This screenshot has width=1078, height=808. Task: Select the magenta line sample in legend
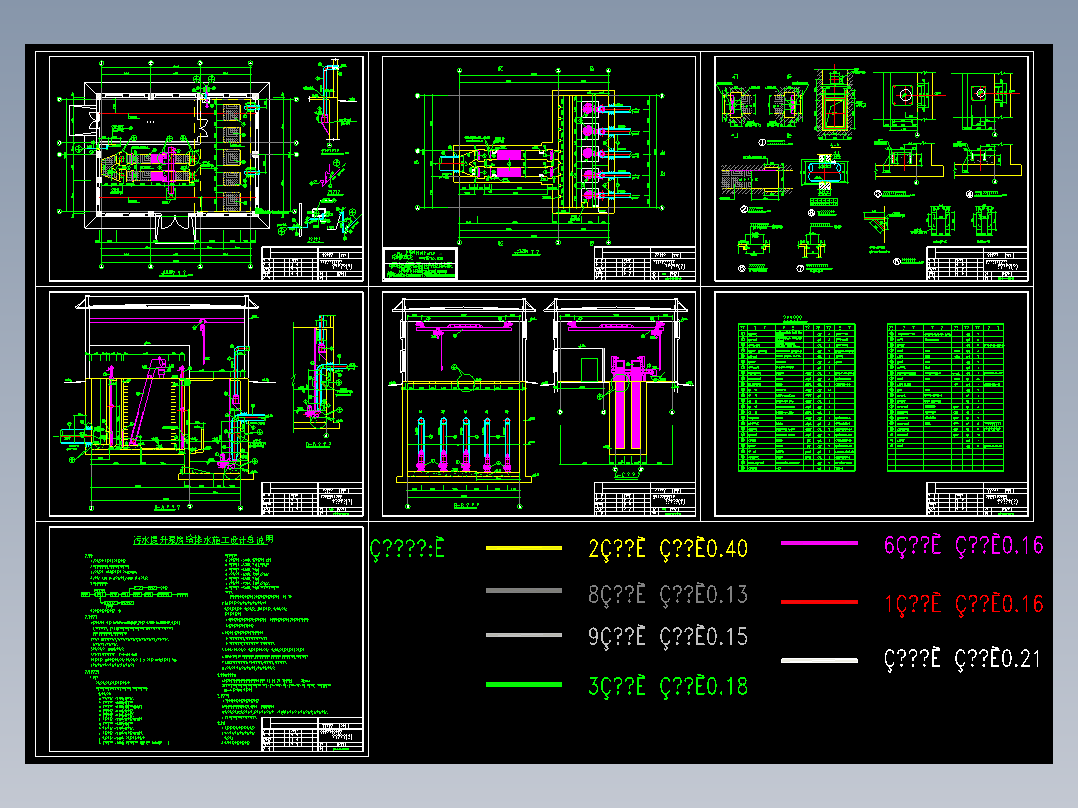[820, 543]
